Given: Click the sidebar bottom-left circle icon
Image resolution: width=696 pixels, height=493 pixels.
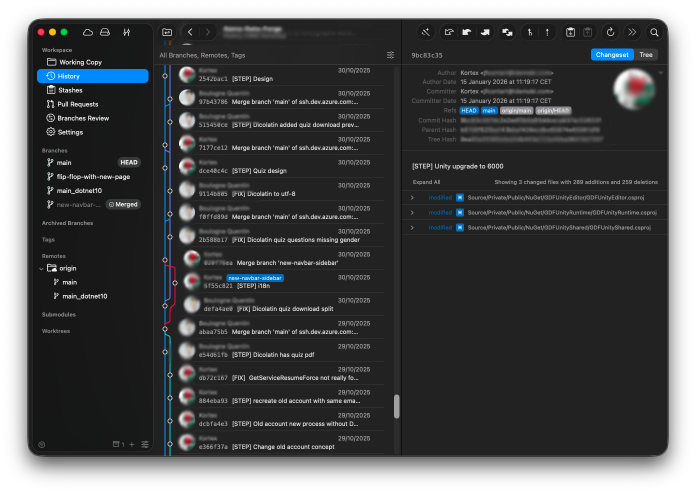Looking at the screenshot, I should click(42, 444).
